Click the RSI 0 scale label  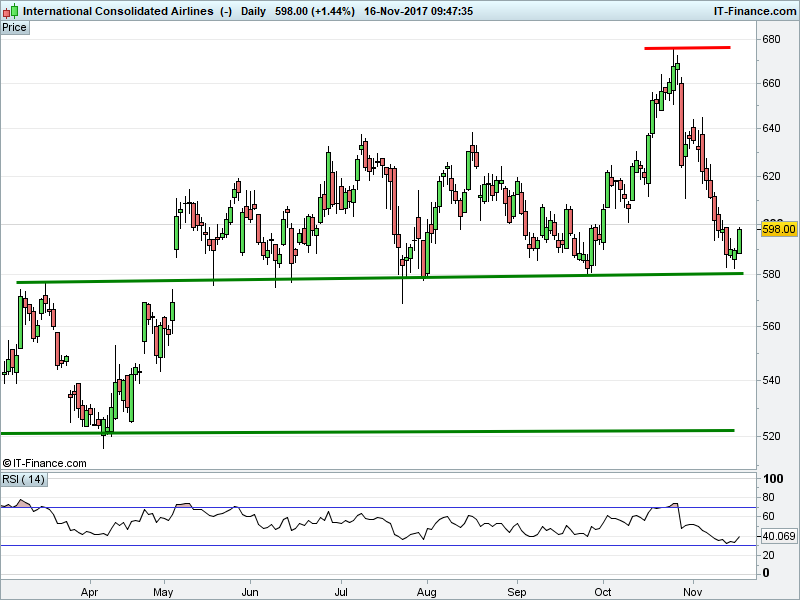[766, 573]
